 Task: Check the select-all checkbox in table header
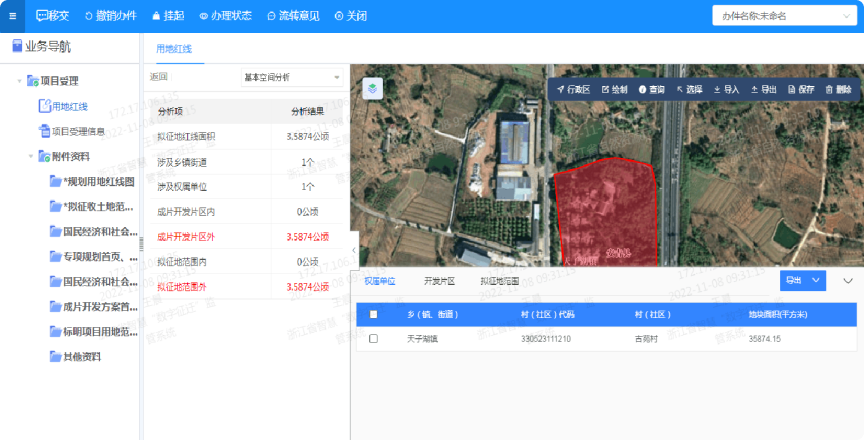(374, 314)
